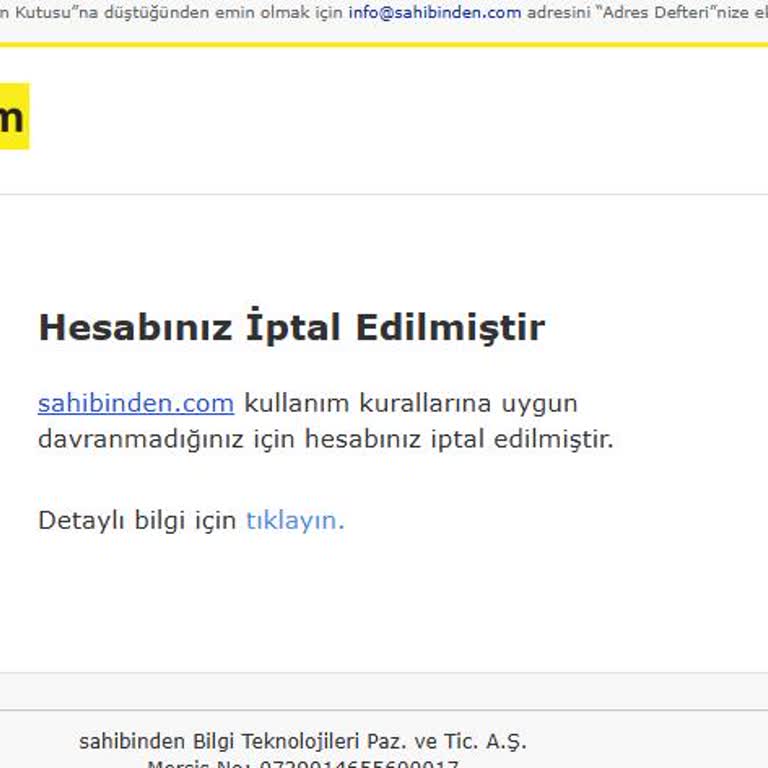Click the line 'davranmadığınız için hesabınız iptal edilmiştir.'

326,439
